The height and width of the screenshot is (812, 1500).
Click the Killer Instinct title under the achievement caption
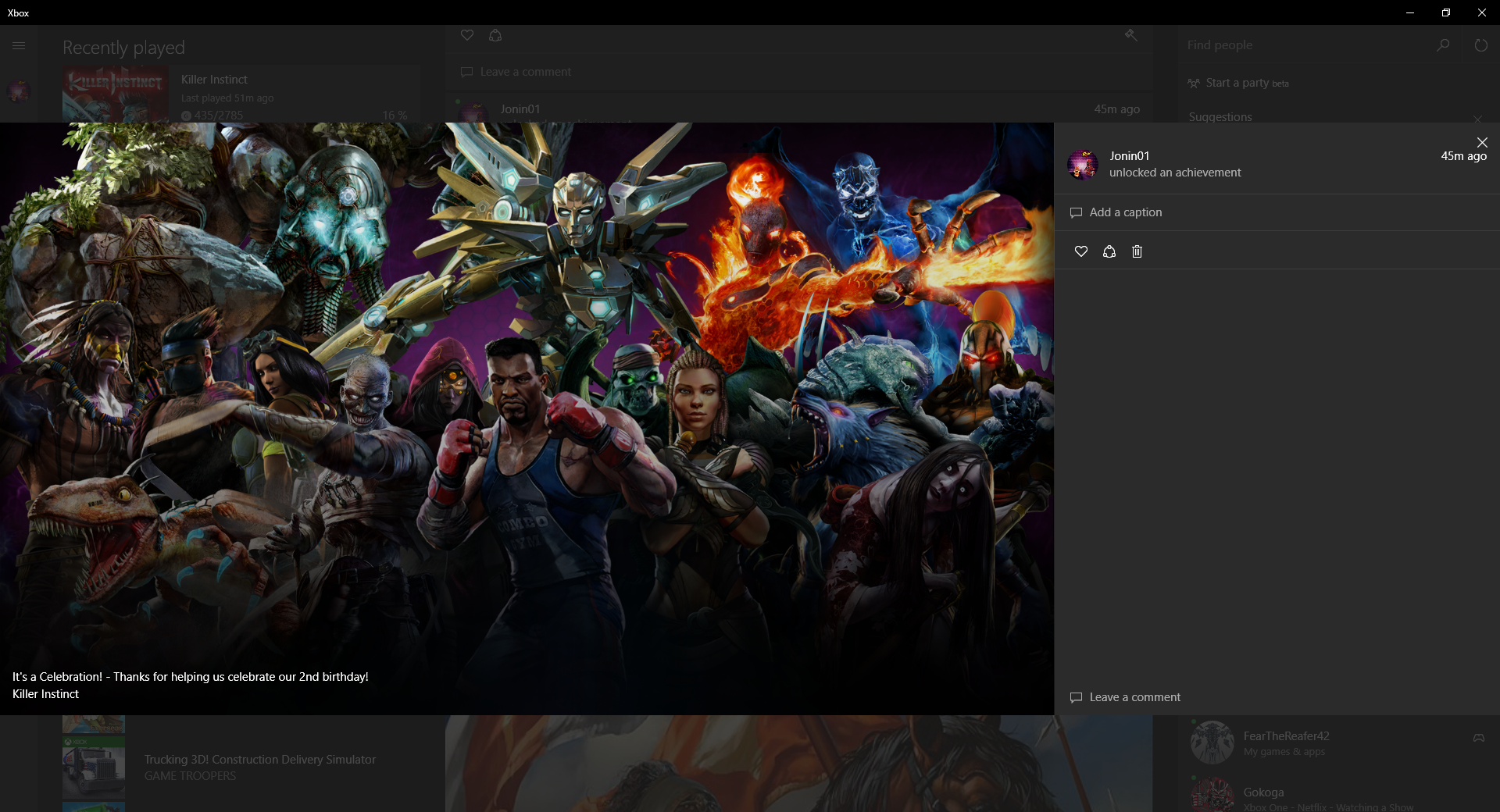tap(45, 694)
